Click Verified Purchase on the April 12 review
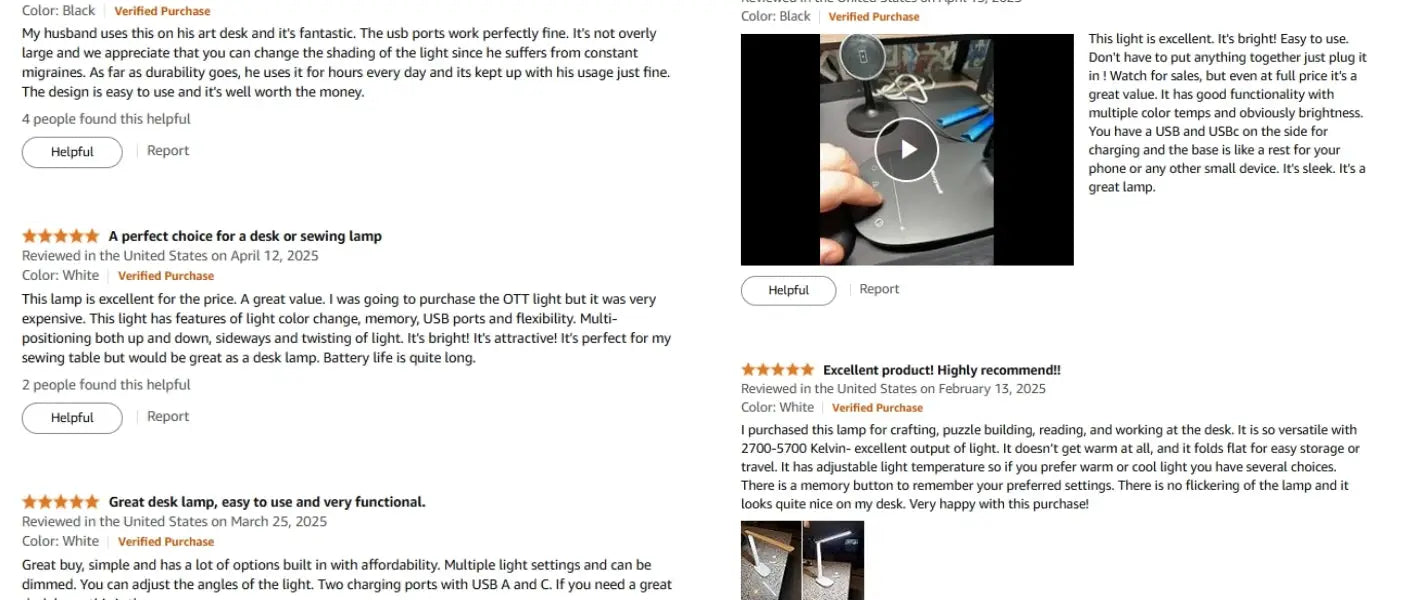 point(166,276)
